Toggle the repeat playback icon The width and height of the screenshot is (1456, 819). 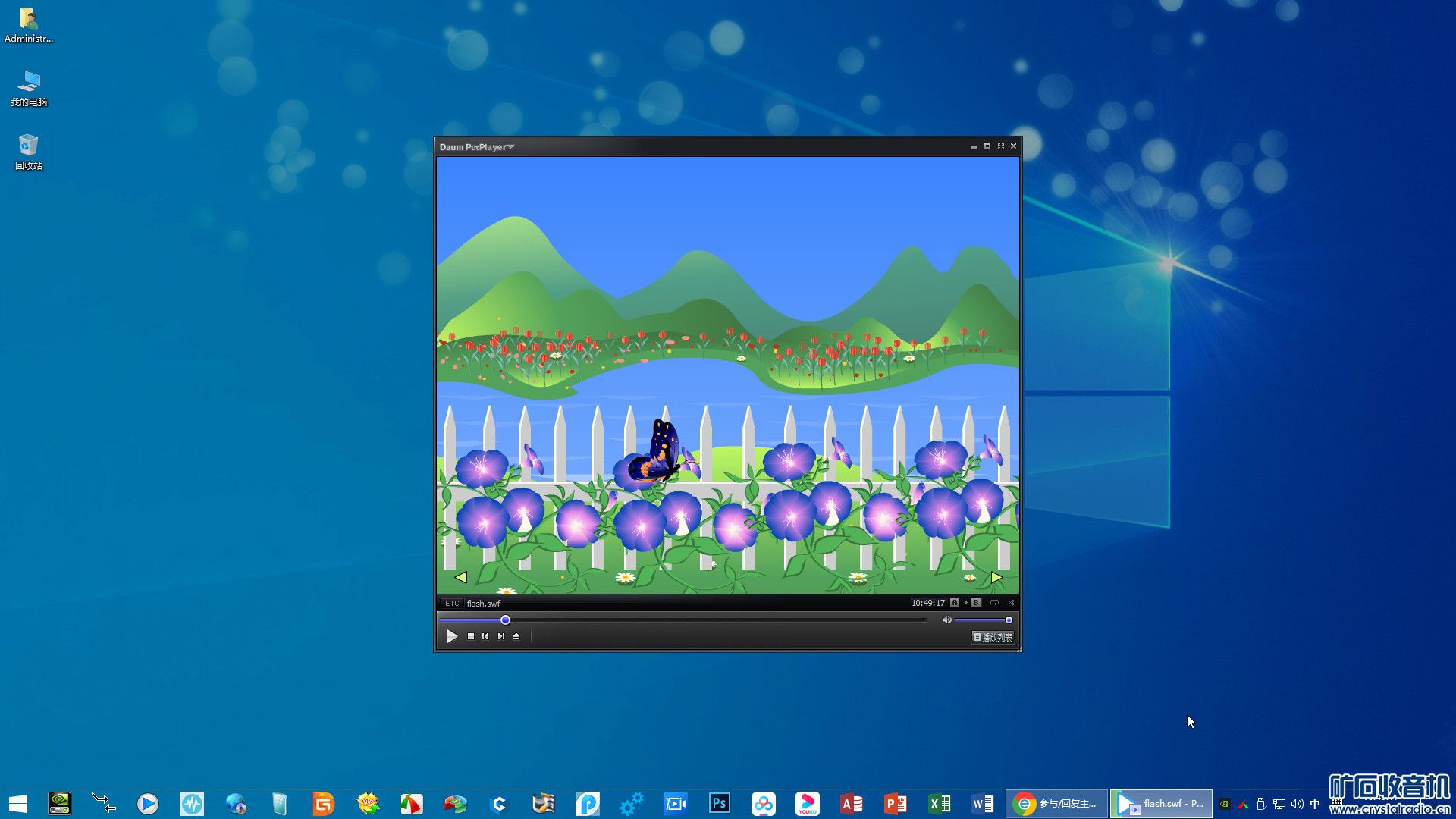(994, 603)
